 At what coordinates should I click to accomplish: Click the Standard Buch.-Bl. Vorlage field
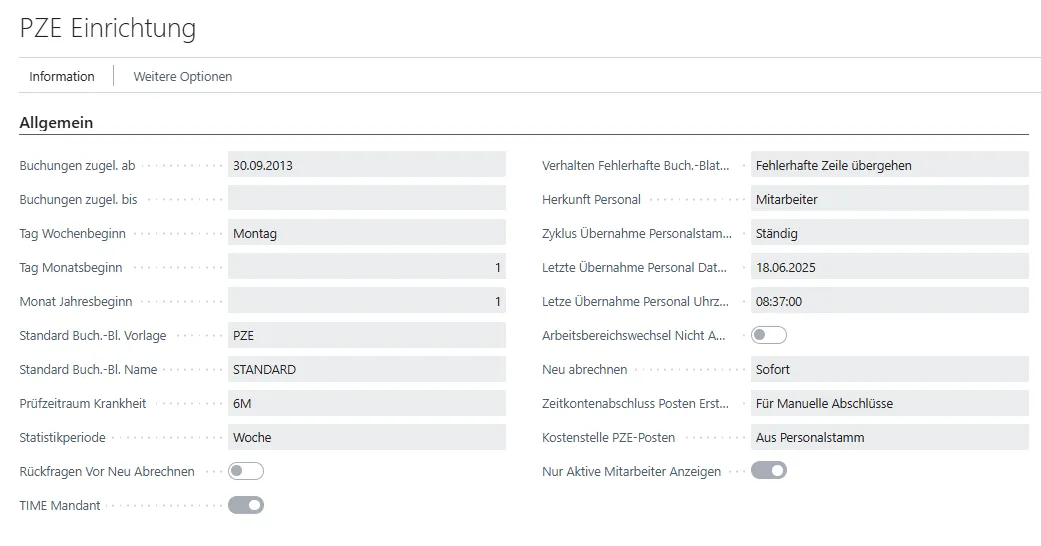click(366, 335)
